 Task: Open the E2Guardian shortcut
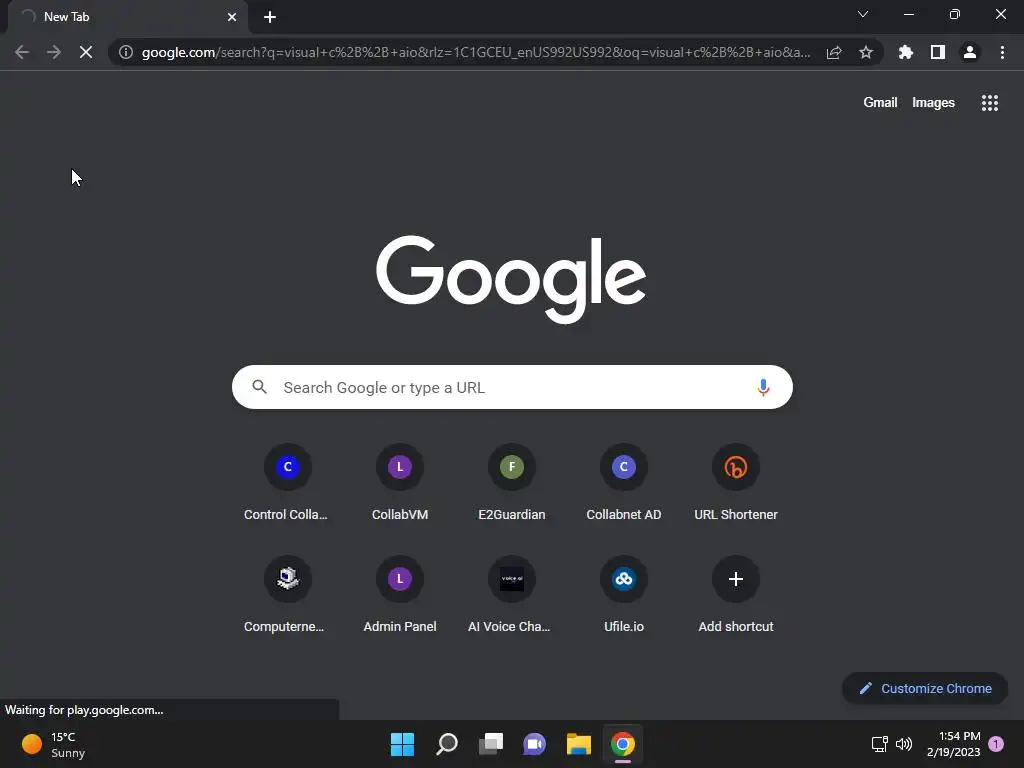(x=512, y=483)
